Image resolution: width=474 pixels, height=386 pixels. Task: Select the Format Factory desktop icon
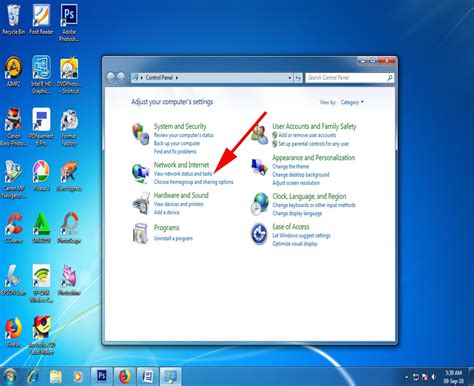point(69,128)
